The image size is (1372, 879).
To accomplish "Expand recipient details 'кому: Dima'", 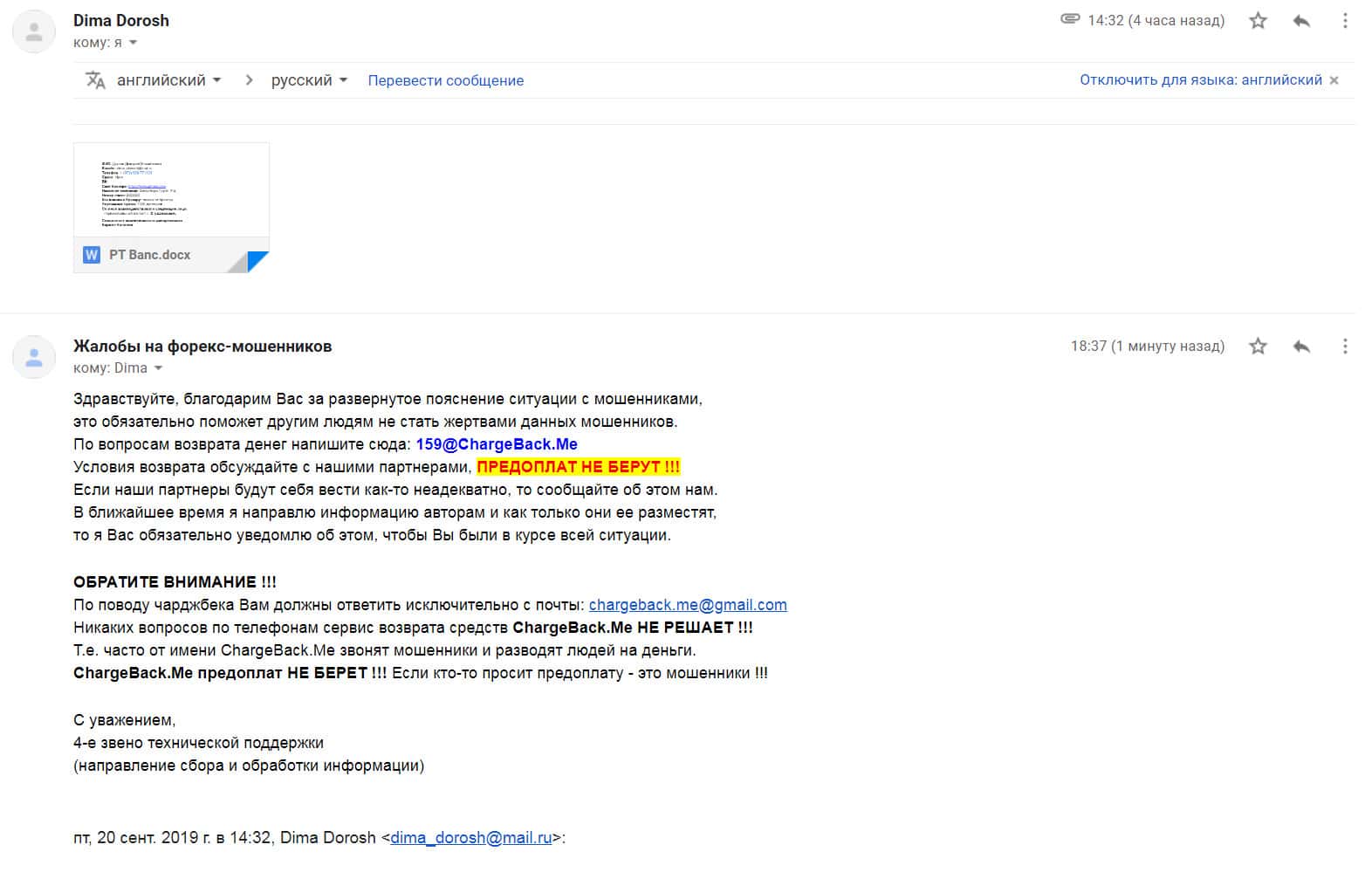I will (x=158, y=368).
